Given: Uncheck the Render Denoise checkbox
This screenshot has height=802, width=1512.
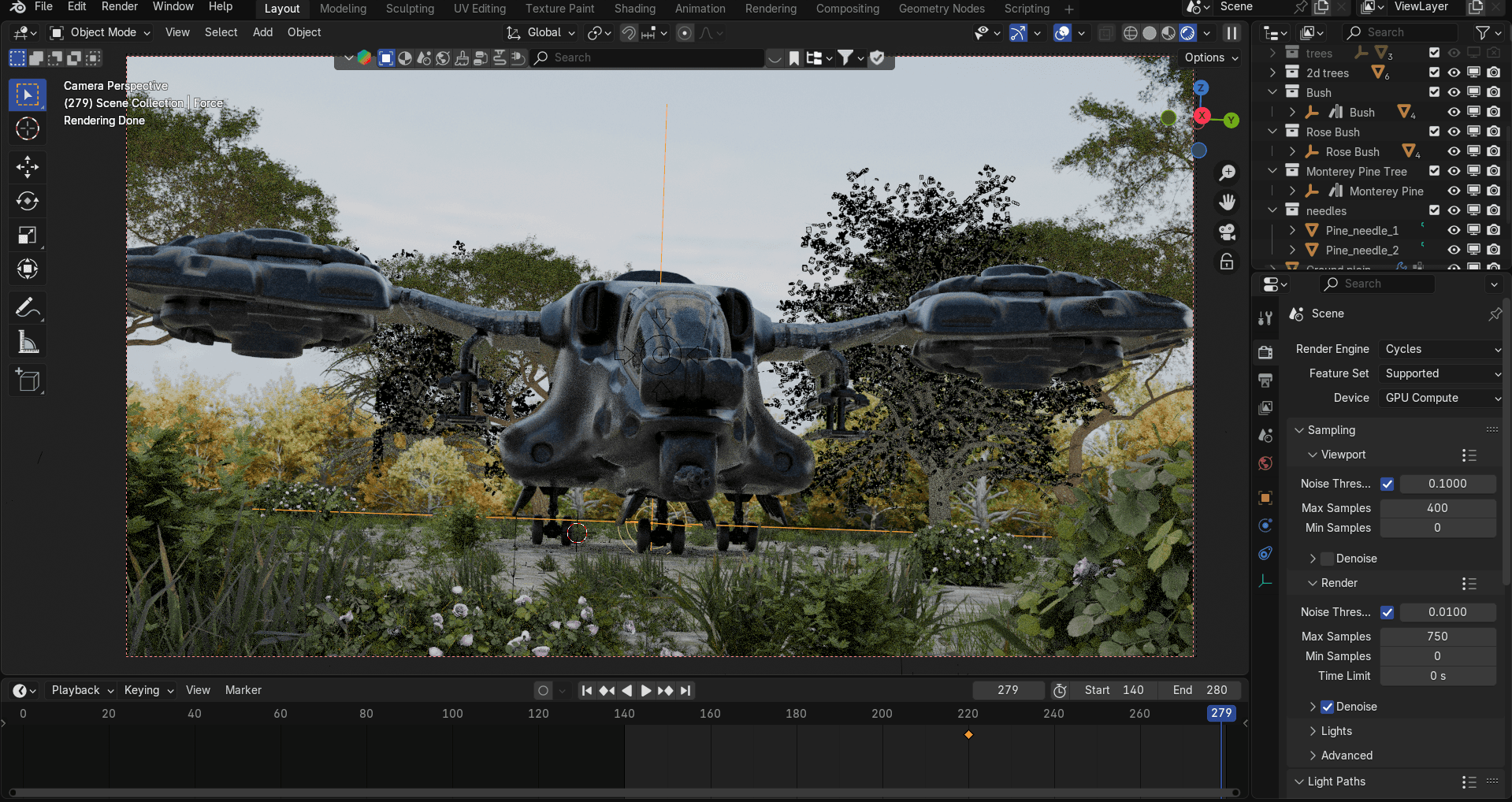Looking at the screenshot, I should click(x=1328, y=707).
